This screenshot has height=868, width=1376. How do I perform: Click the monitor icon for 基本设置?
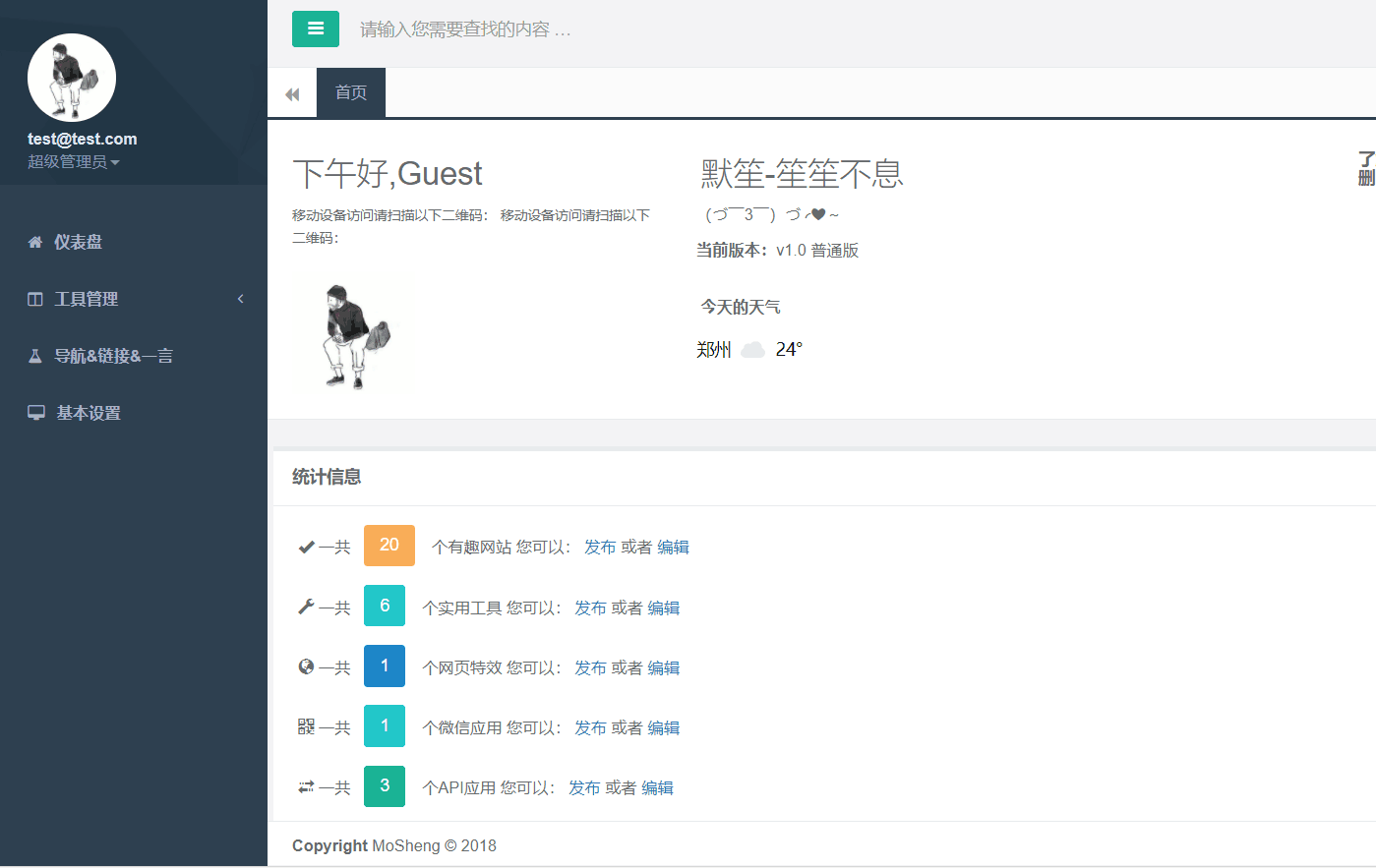coord(36,413)
